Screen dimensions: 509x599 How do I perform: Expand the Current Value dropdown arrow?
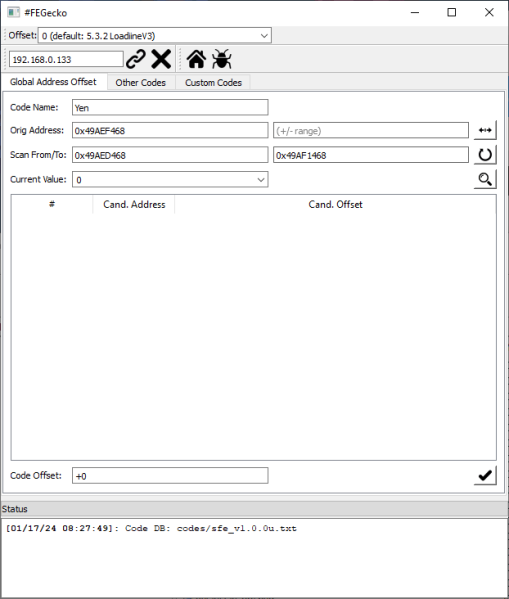(x=261, y=180)
